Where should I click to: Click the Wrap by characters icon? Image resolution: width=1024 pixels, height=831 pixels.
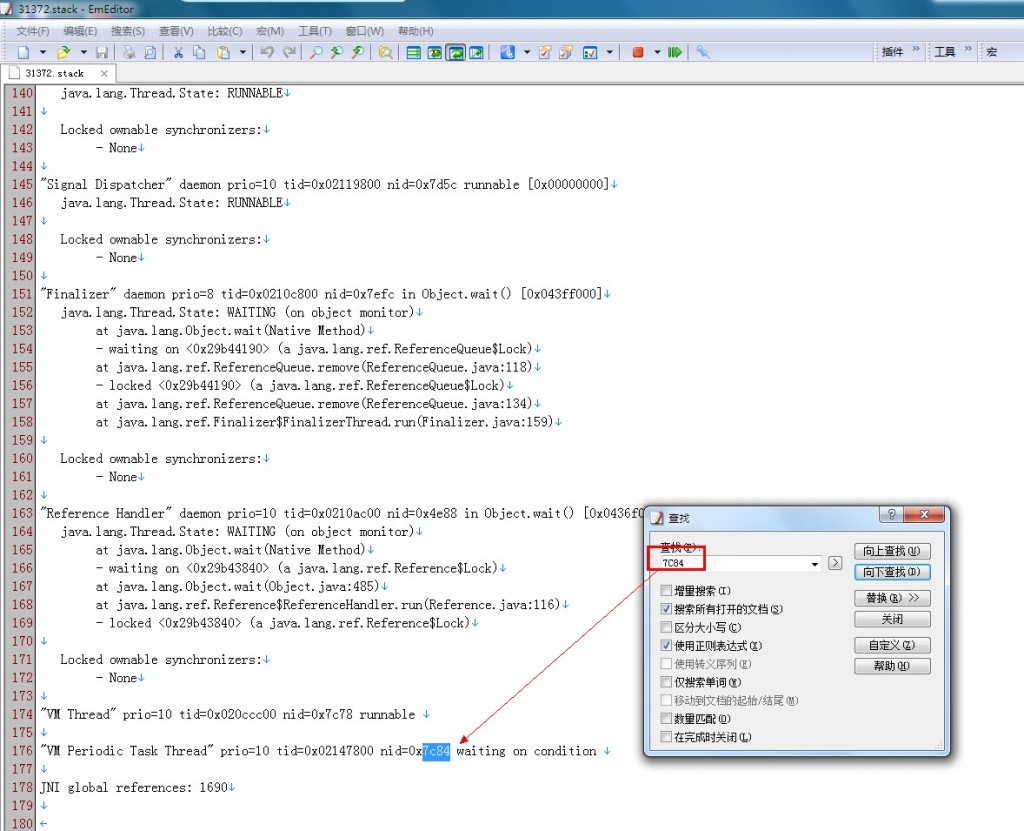coord(434,52)
